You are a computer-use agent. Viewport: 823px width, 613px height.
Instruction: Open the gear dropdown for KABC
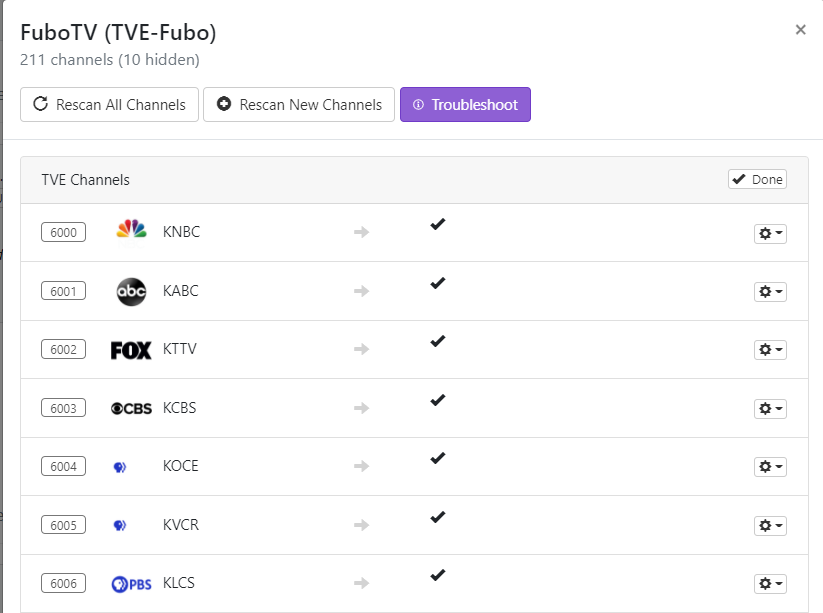click(x=770, y=292)
